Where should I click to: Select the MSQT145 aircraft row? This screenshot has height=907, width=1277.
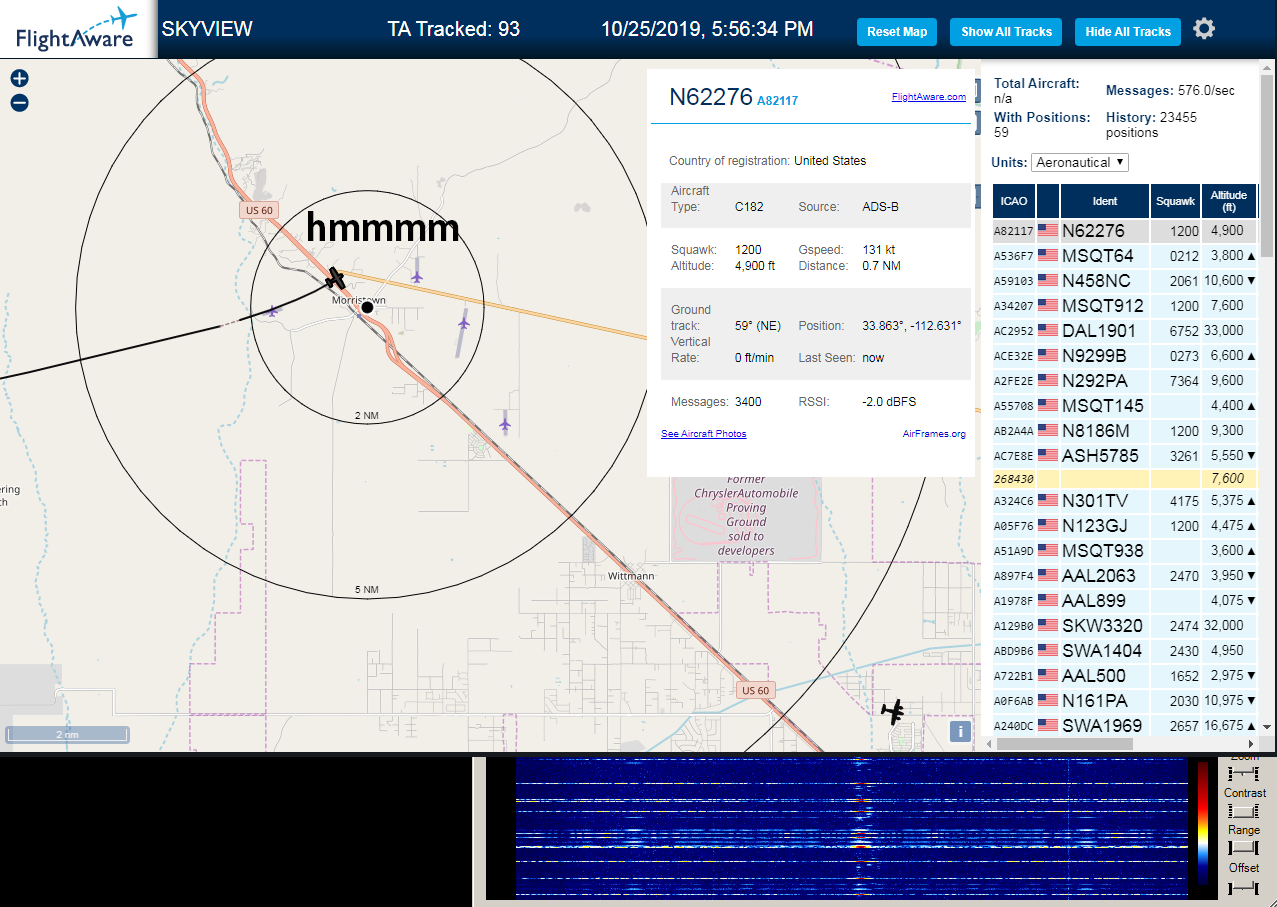[x=1125, y=406]
